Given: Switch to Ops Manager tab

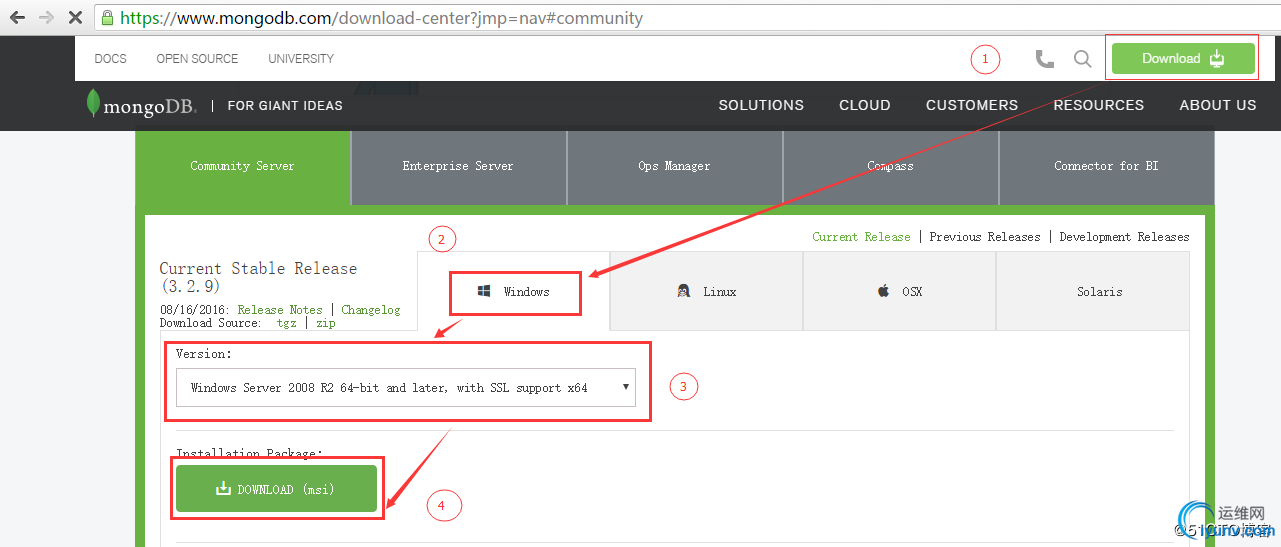Looking at the screenshot, I should pyautogui.click(x=674, y=167).
